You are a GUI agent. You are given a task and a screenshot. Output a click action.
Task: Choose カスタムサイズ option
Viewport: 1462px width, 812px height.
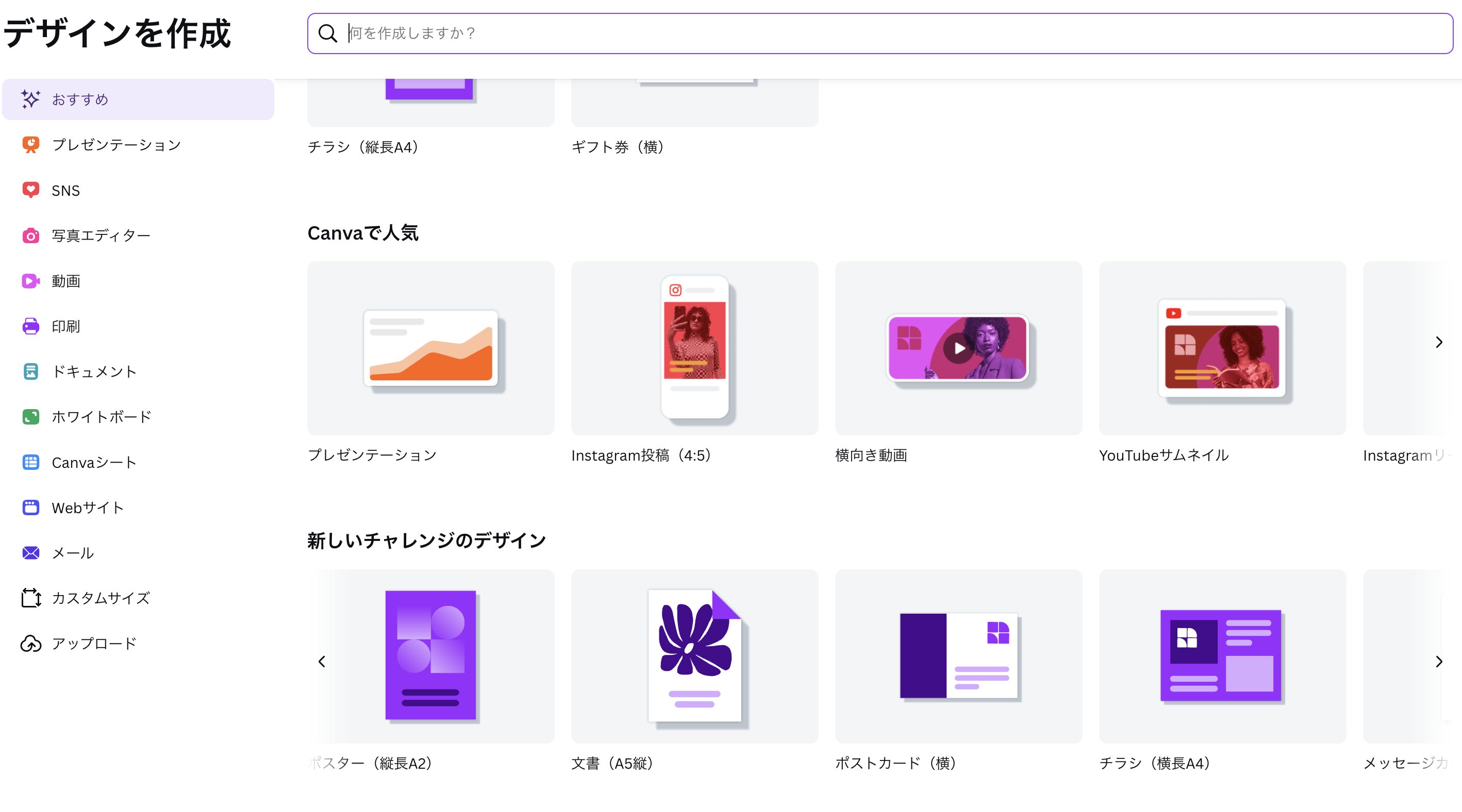(101, 598)
